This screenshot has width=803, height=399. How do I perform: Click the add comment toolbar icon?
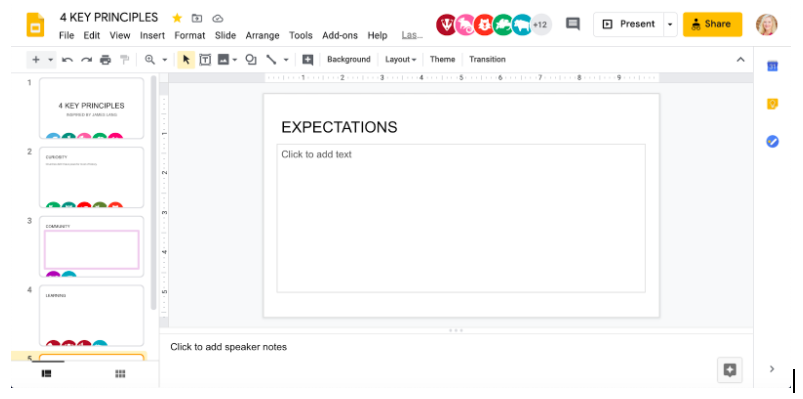[x=307, y=60]
